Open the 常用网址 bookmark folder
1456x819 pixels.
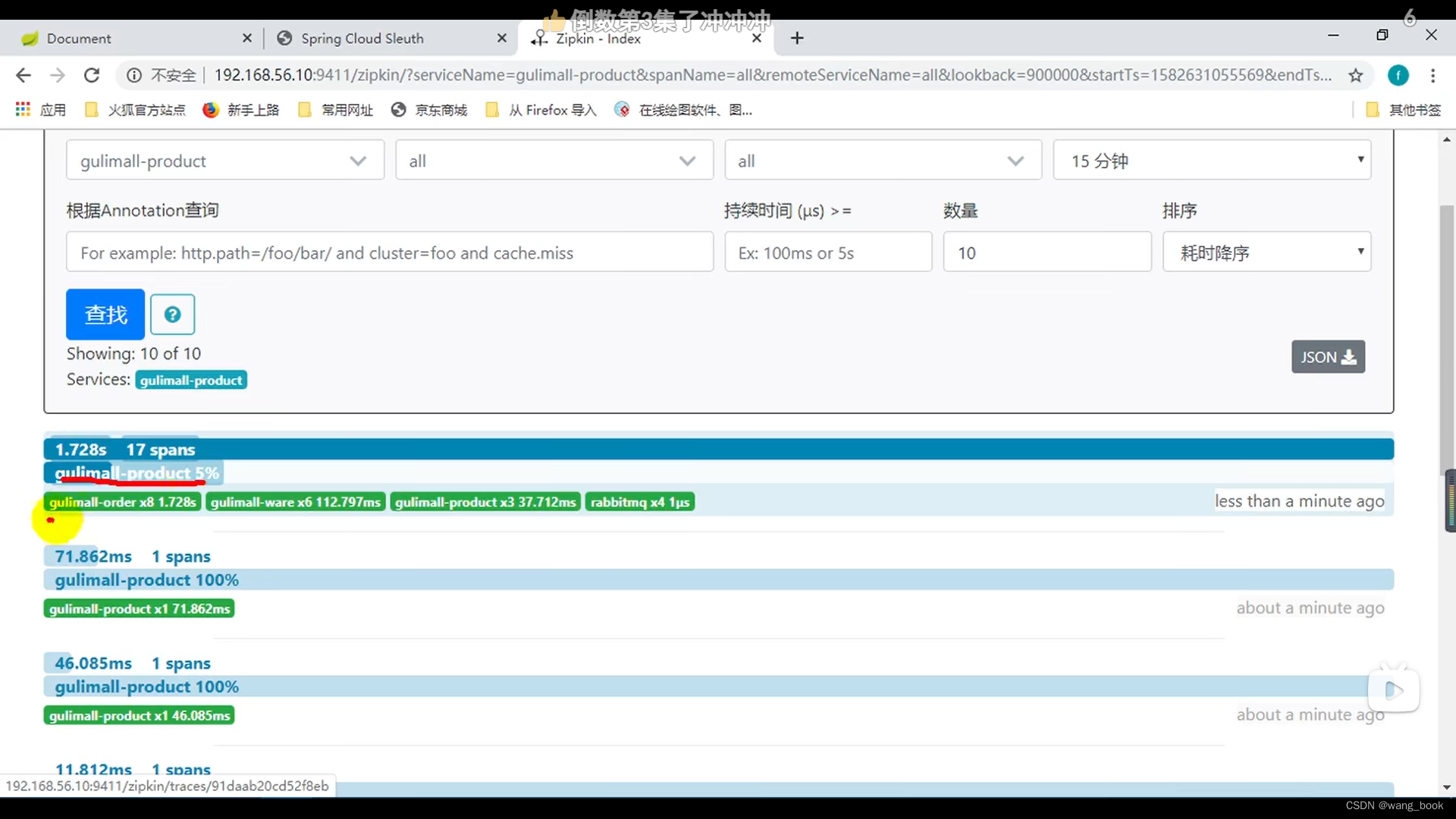(336, 110)
